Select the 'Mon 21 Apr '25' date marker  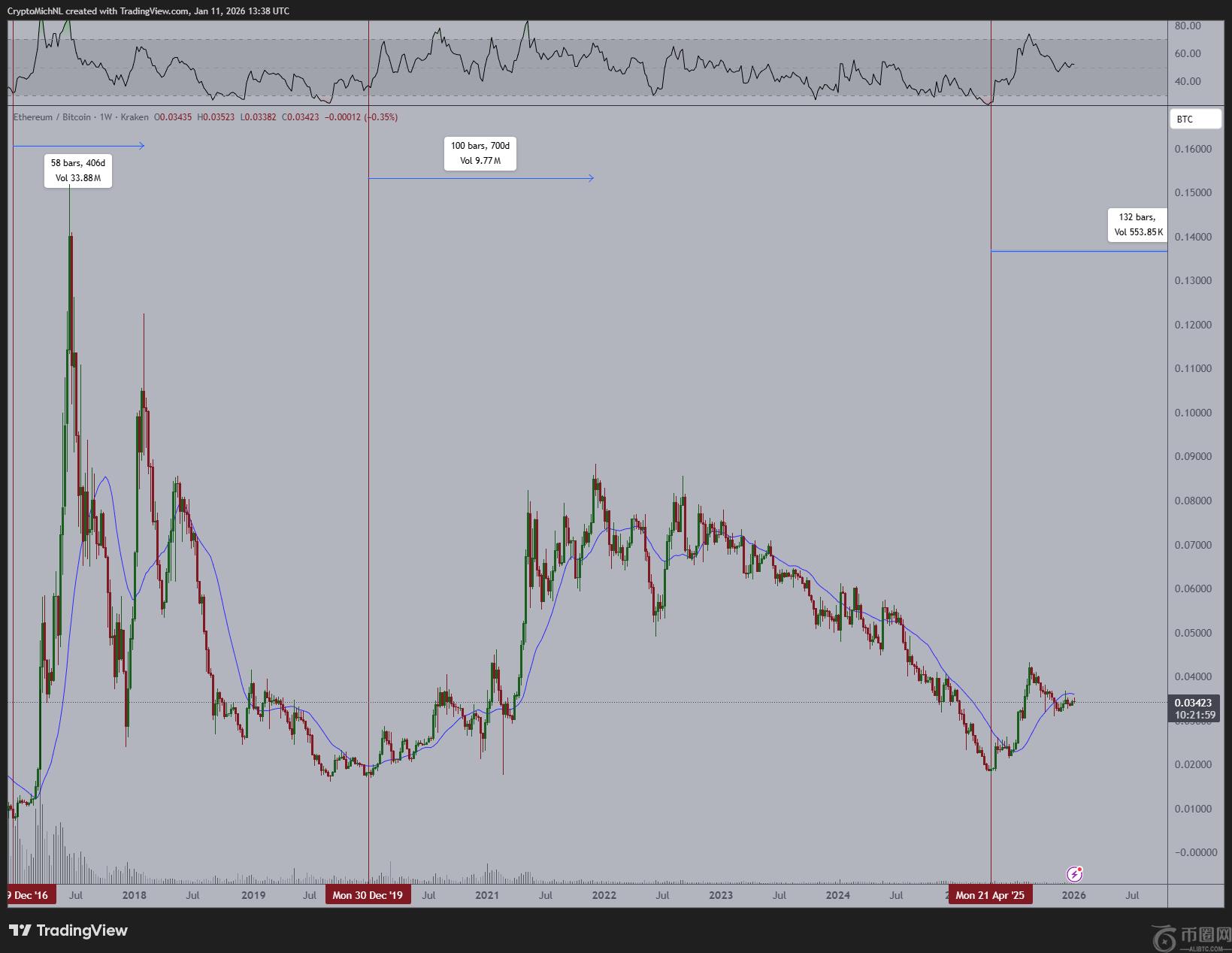pyautogui.click(x=989, y=895)
